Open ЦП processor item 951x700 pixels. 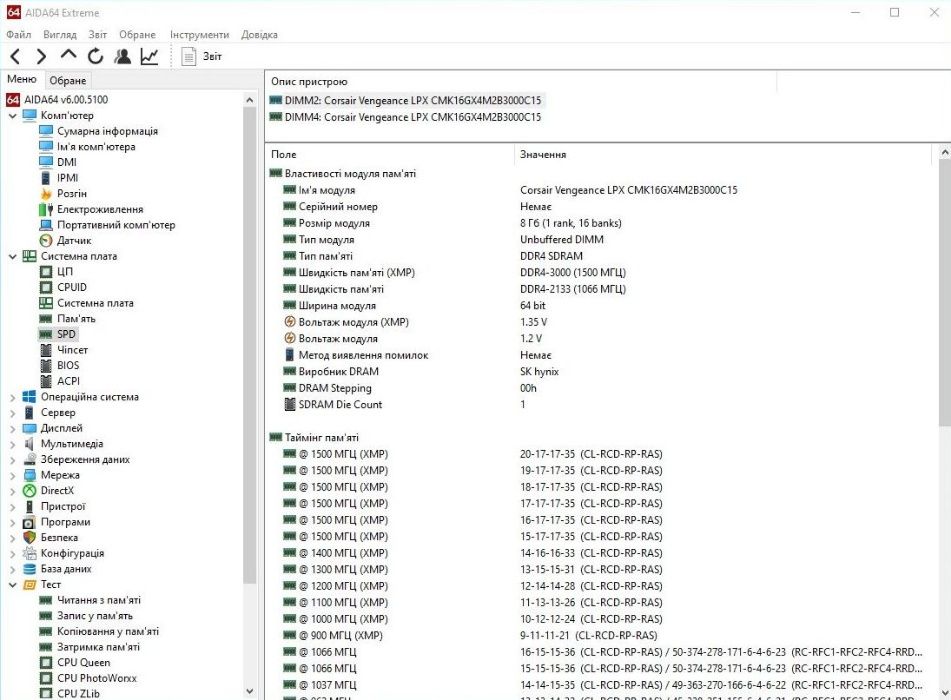tap(65, 272)
